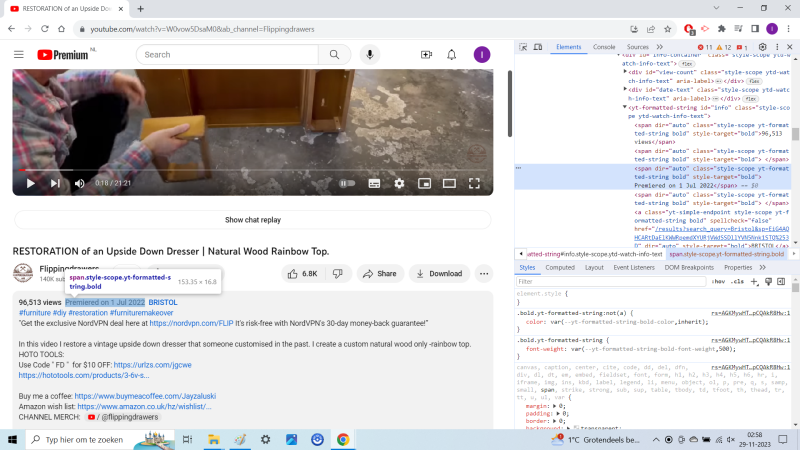The height and width of the screenshot is (450, 800).
Task: Collapse the yt-formatted-string info node
Action: point(626,107)
